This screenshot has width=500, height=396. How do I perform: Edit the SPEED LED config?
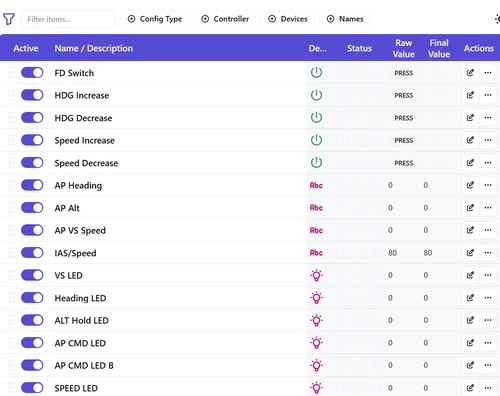(470, 388)
